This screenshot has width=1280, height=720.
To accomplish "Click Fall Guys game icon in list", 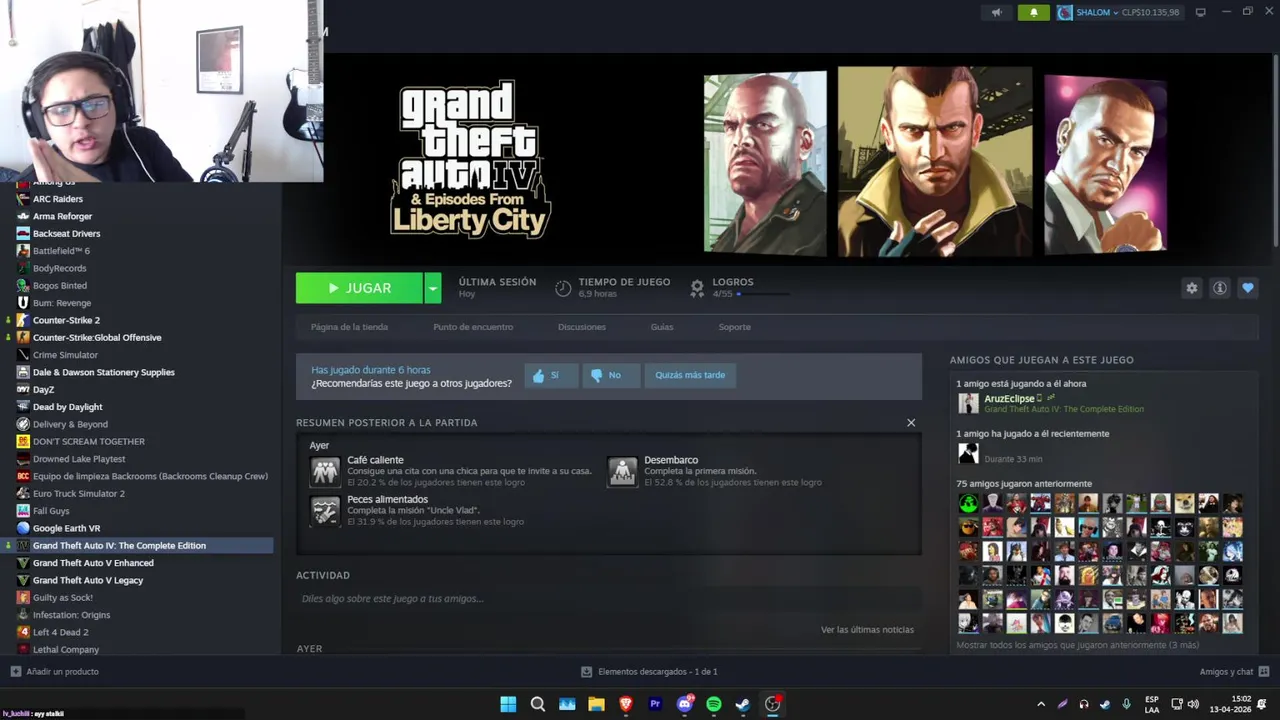I will pos(23,511).
